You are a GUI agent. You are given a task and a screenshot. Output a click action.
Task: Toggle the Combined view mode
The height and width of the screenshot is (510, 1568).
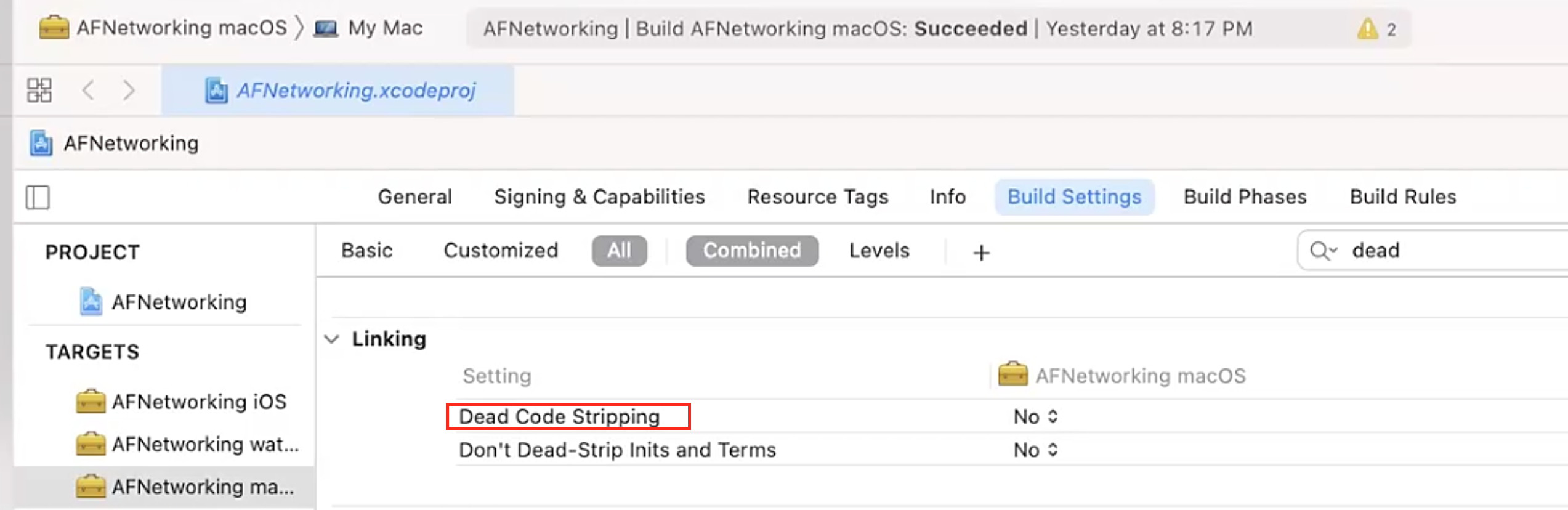point(752,251)
